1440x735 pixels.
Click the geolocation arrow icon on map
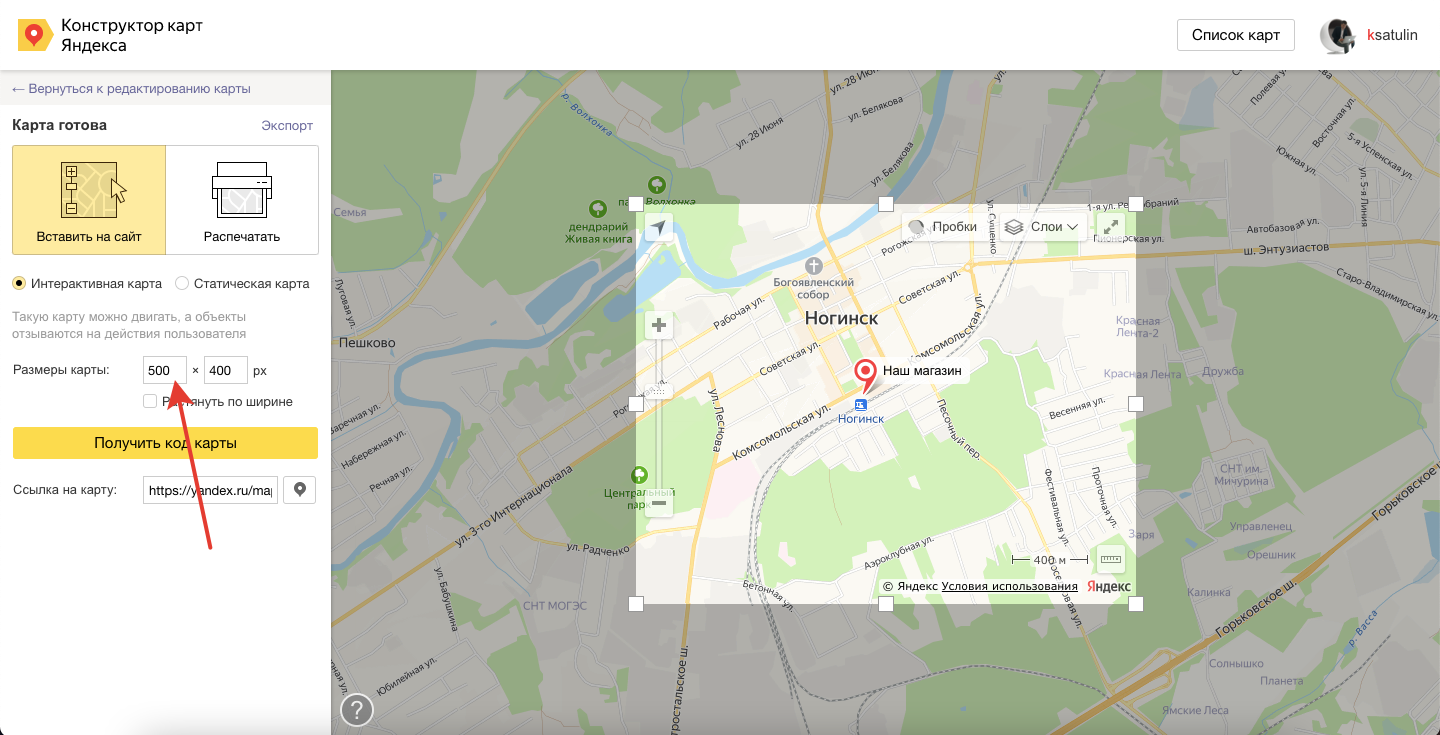click(658, 229)
